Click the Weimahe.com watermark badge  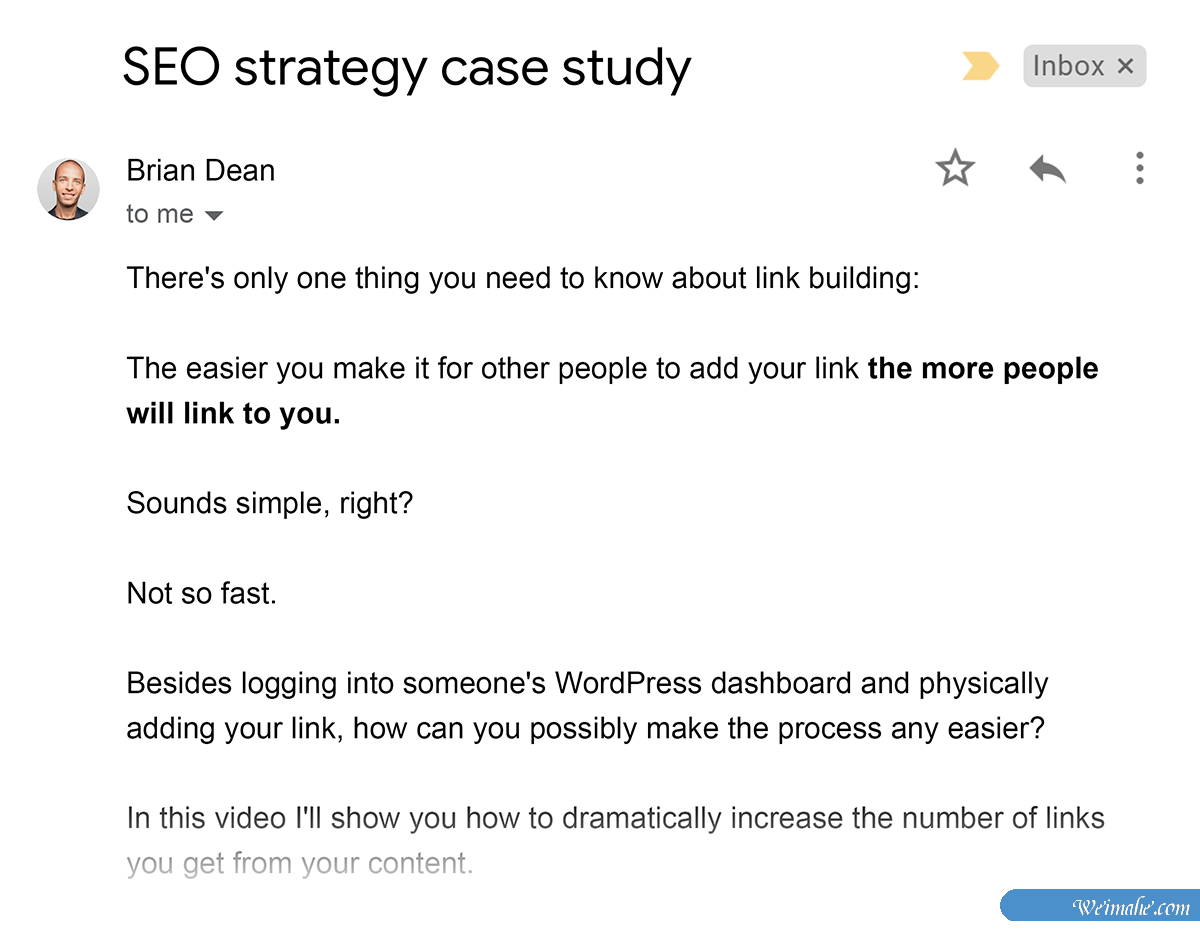pos(1099,906)
